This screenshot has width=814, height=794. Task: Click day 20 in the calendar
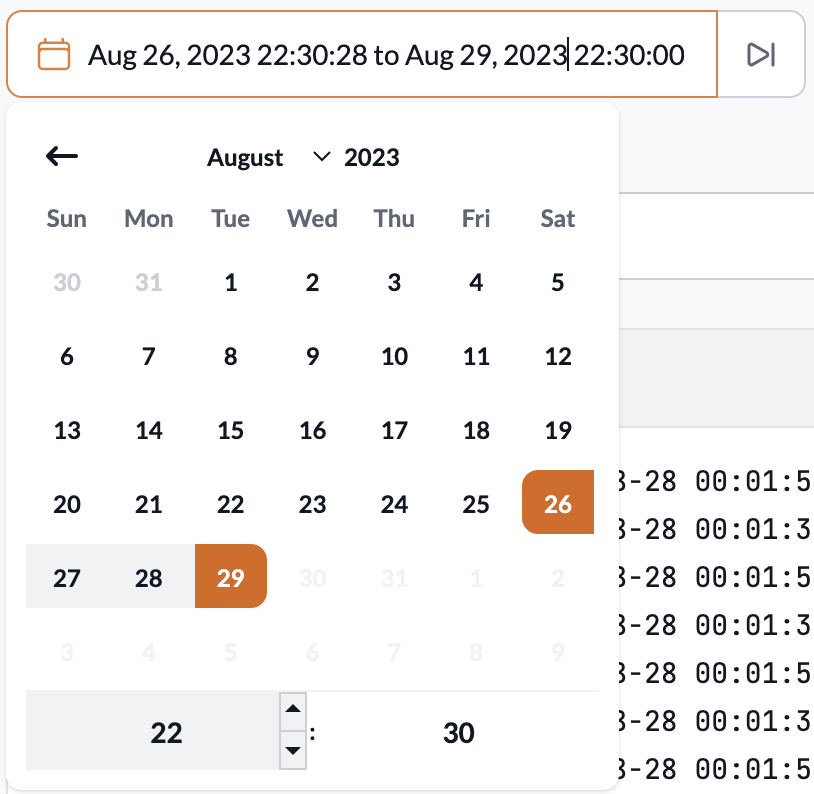click(x=67, y=504)
